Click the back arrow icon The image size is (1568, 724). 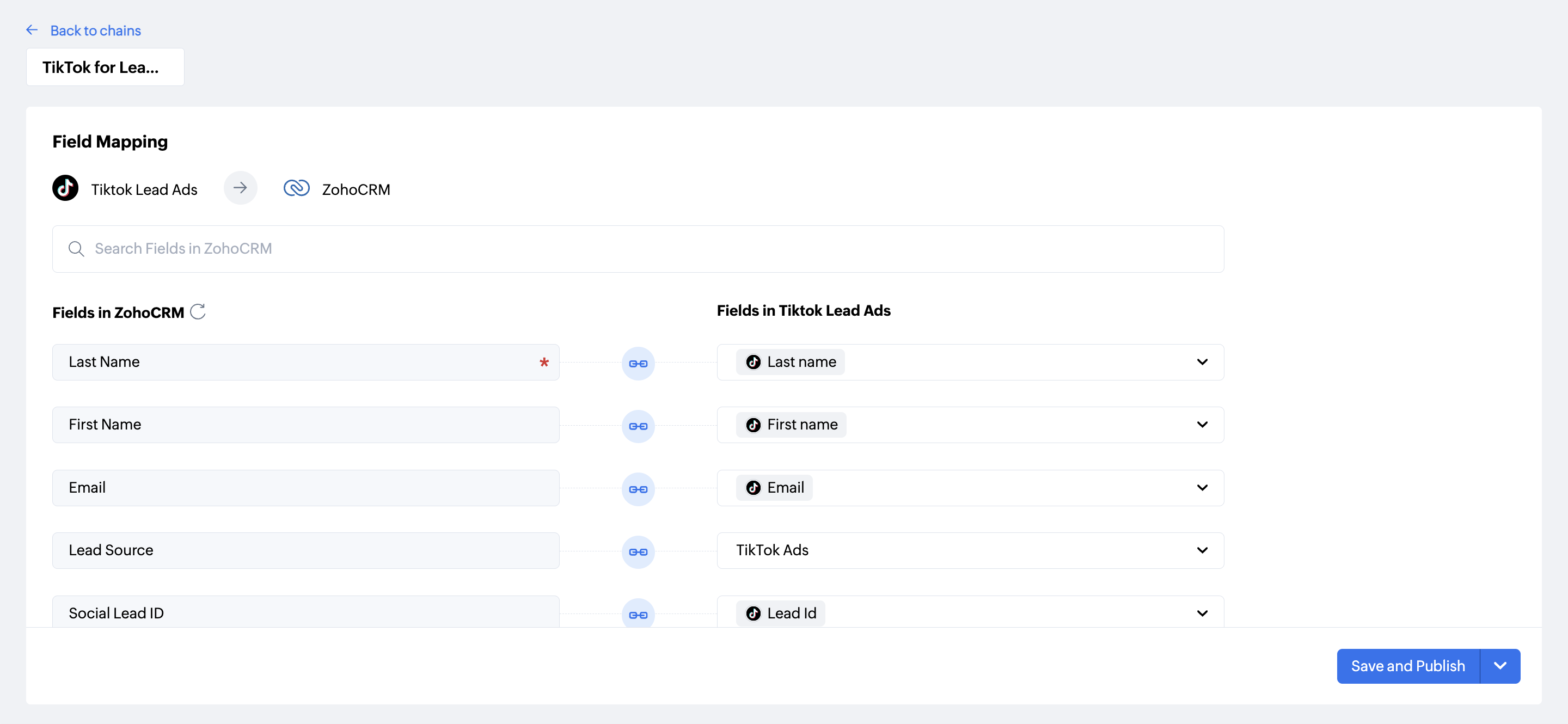[32, 30]
